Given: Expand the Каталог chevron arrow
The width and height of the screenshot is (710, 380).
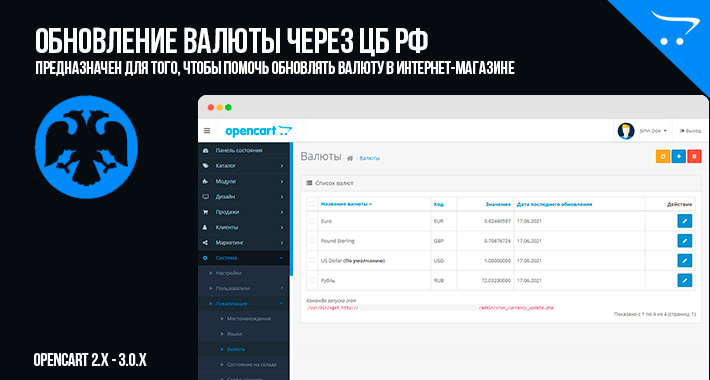Looking at the screenshot, I should click(282, 166).
